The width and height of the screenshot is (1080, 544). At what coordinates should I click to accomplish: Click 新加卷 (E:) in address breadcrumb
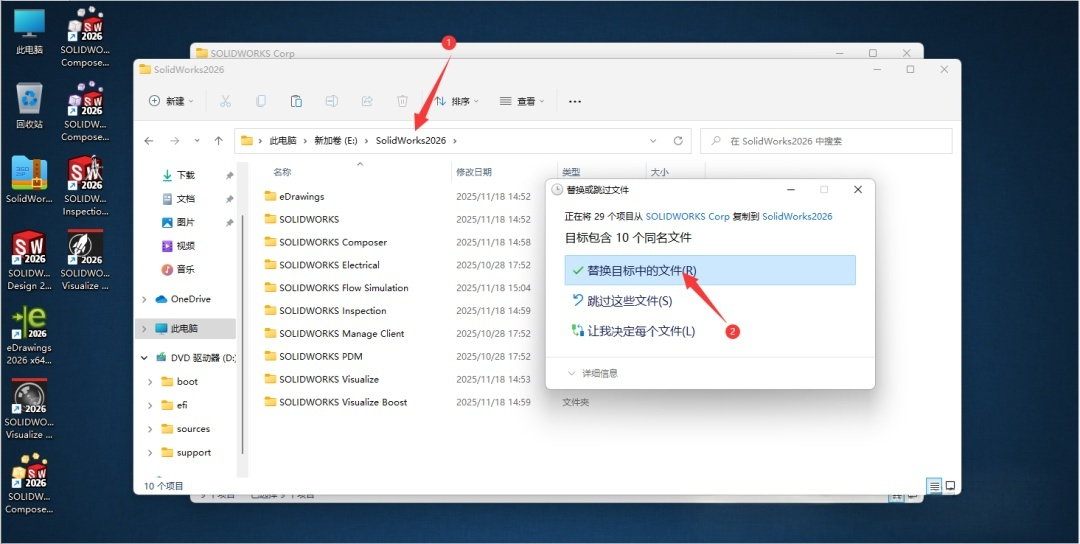335,140
